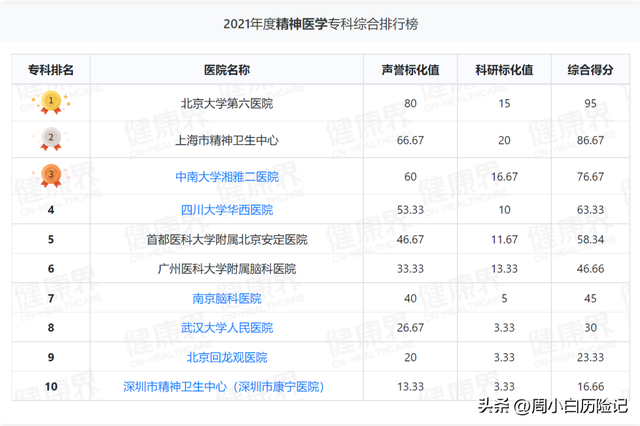Click the total score 63.33
Image resolution: width=640 pixels, height=426 pixels.
590,210
